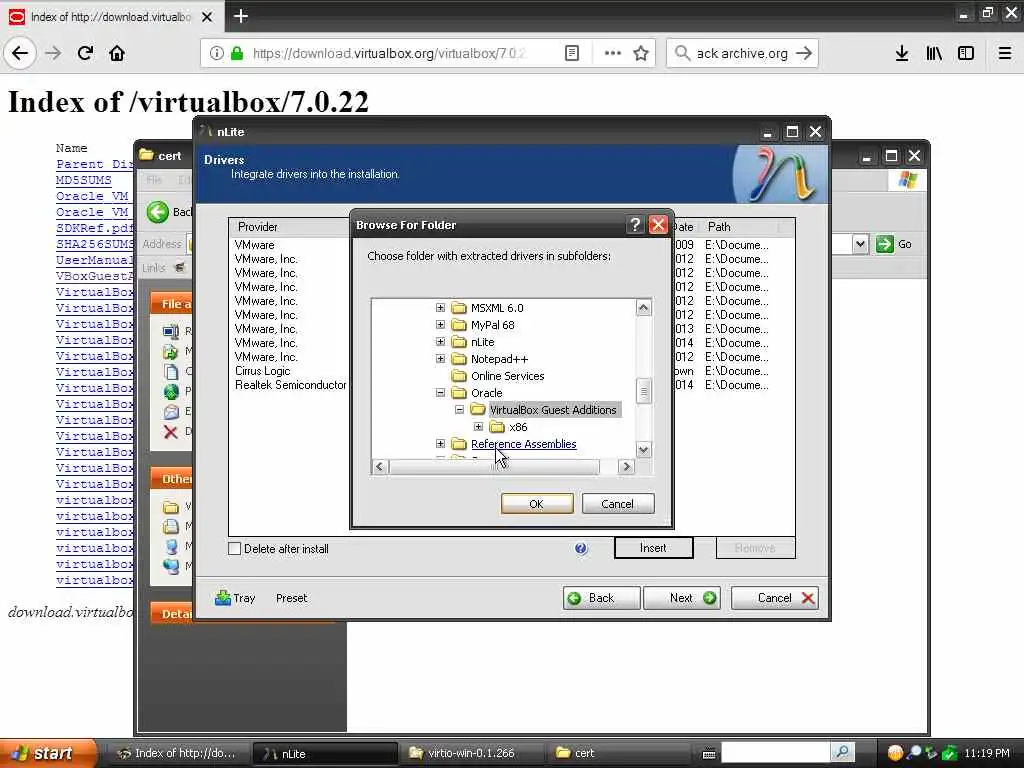The width and height of the screenshot is (1024, 768).
Task: Switch to the browser taskbar item
Action: pyautogui.click(x=176, y=753)
